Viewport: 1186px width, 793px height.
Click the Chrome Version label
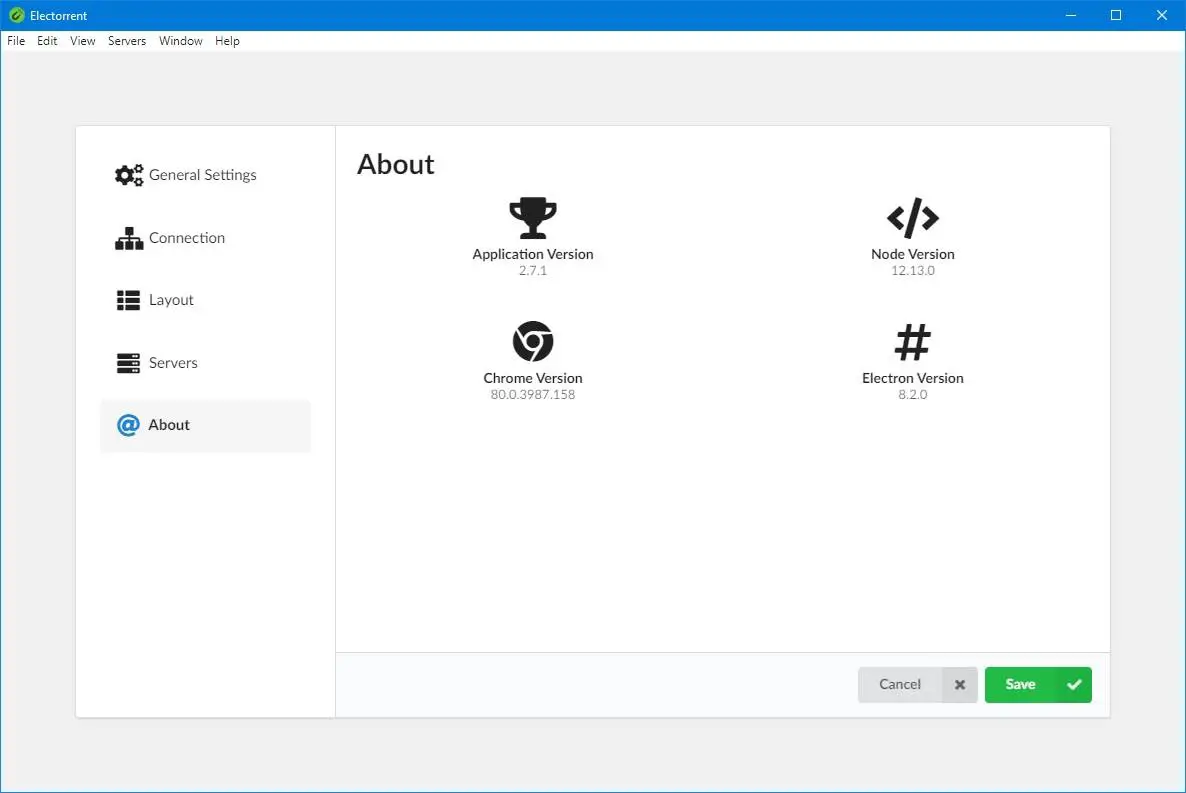coord(532,378)
